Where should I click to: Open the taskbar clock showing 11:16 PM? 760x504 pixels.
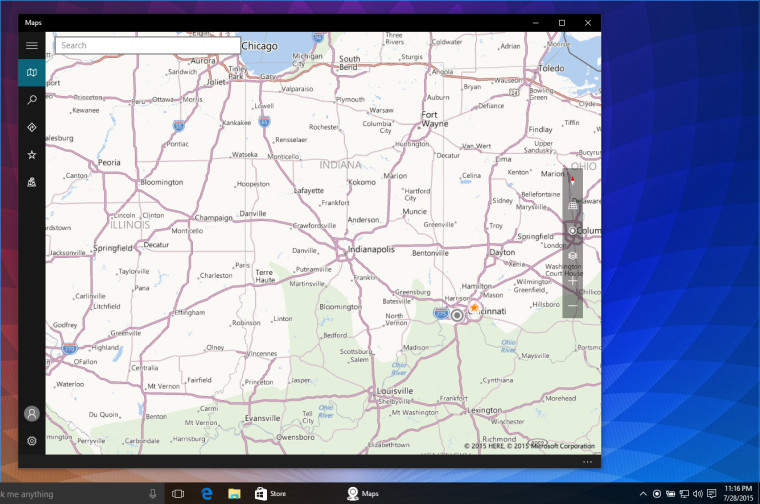(738, 493)
